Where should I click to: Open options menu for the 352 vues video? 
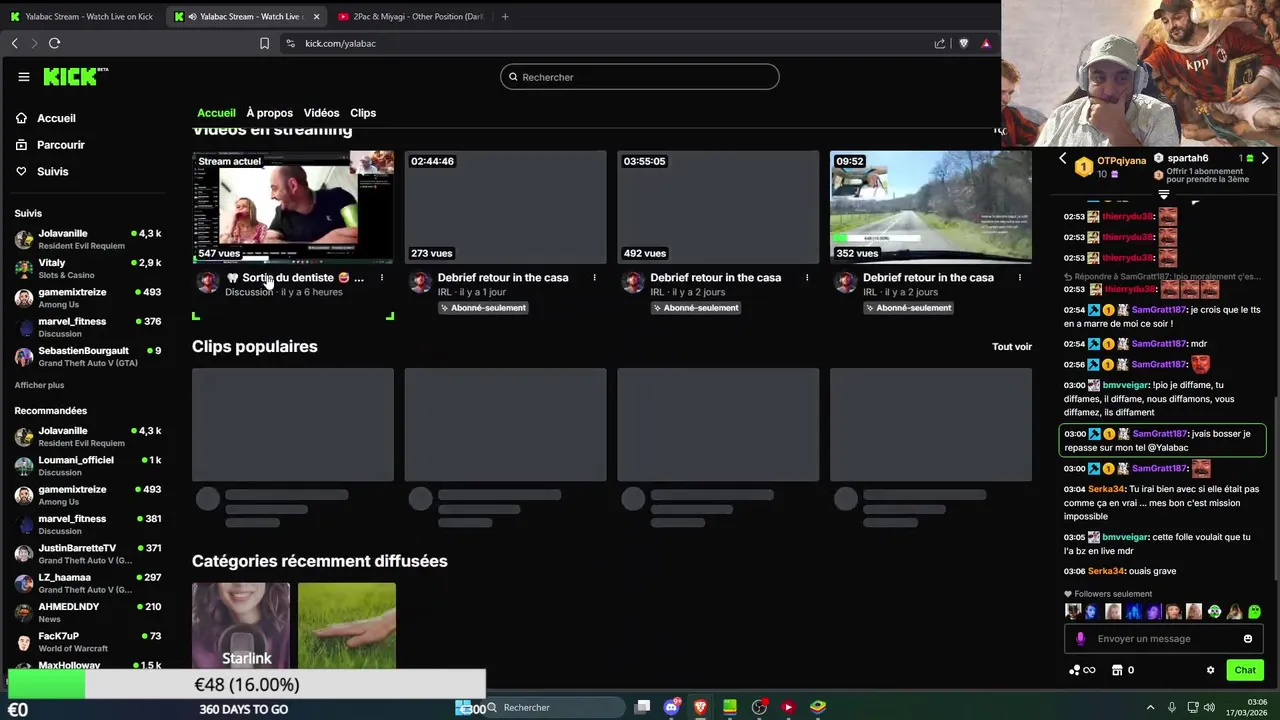point(1020,278)
